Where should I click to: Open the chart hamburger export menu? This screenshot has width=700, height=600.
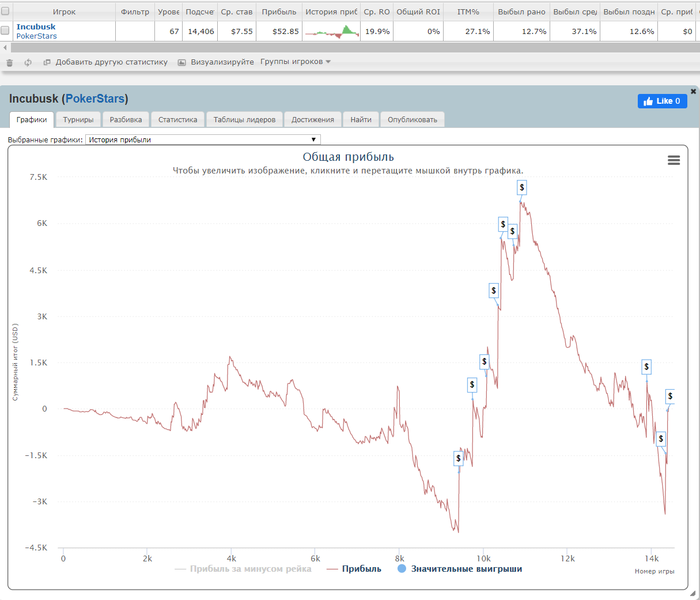[674, 160]
